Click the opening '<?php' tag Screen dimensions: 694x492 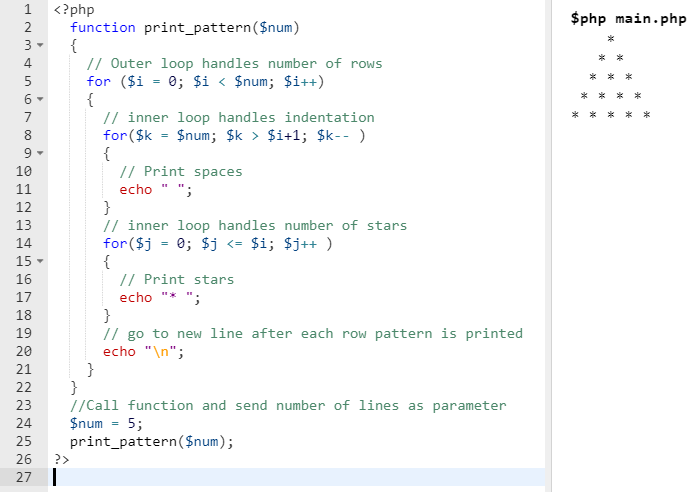tap(74, 10)
